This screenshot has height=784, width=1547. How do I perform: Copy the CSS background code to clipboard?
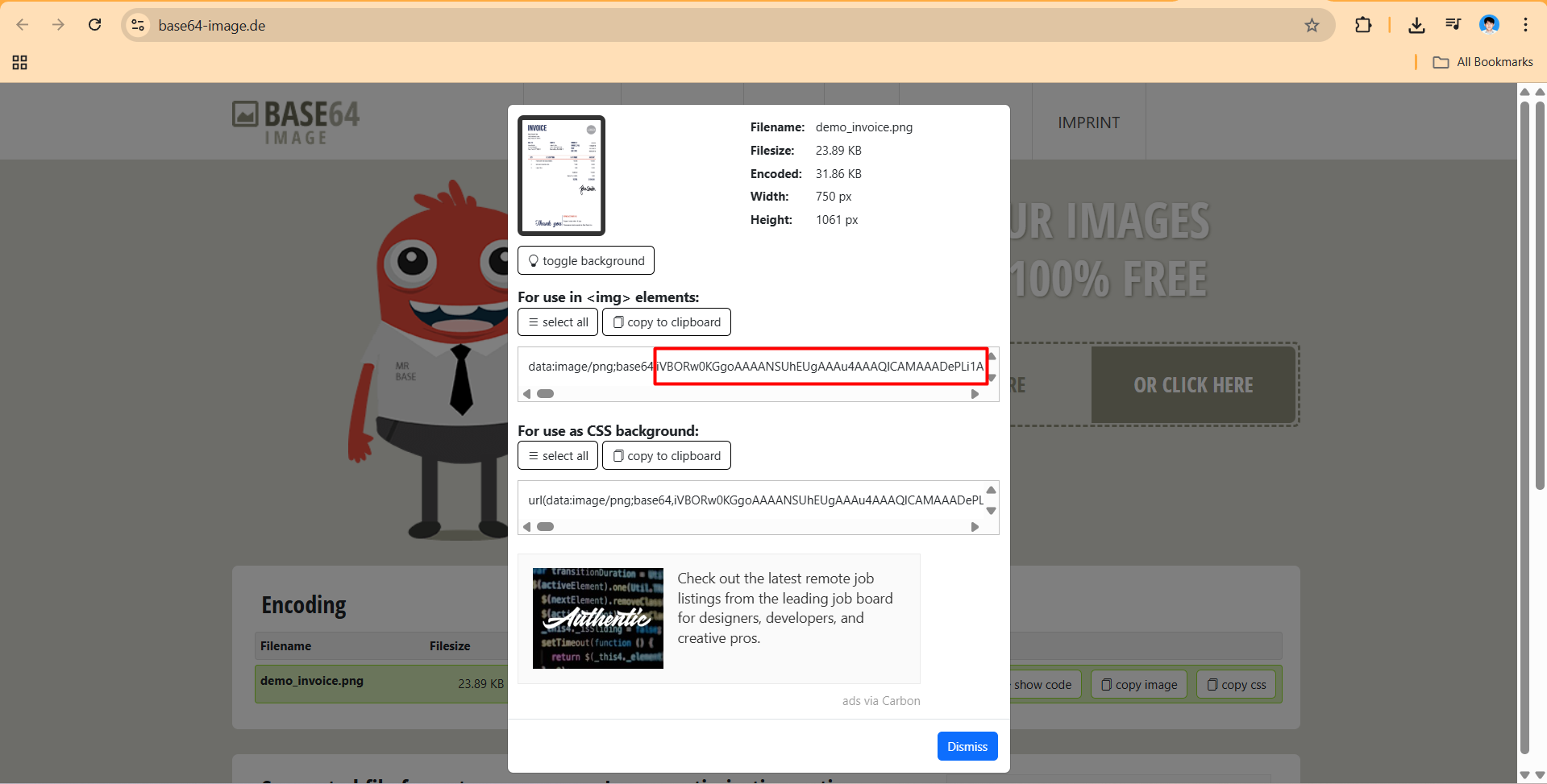click(667, 456)
